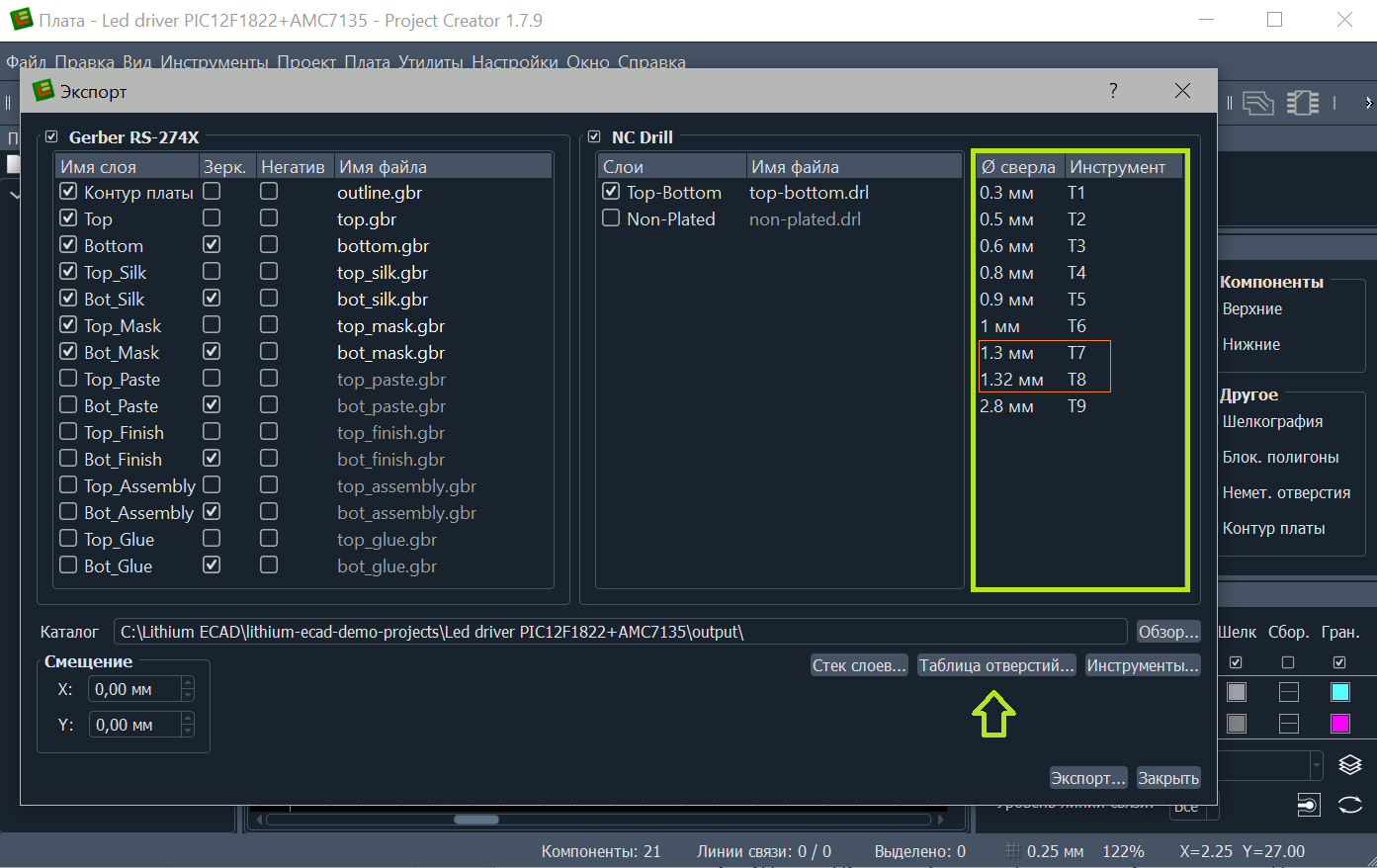Click the Экспорт... button
1377x868 pixels.
pyautogui.click(x=1087, y=778)
